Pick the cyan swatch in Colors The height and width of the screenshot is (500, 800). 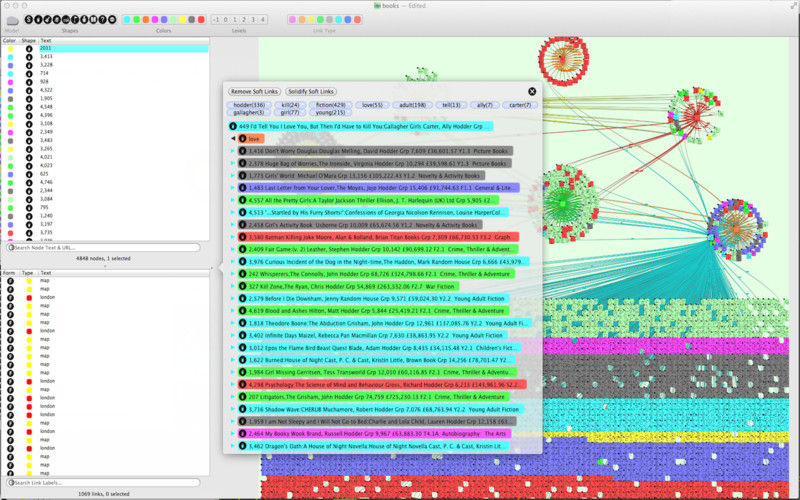click(127, 19)
